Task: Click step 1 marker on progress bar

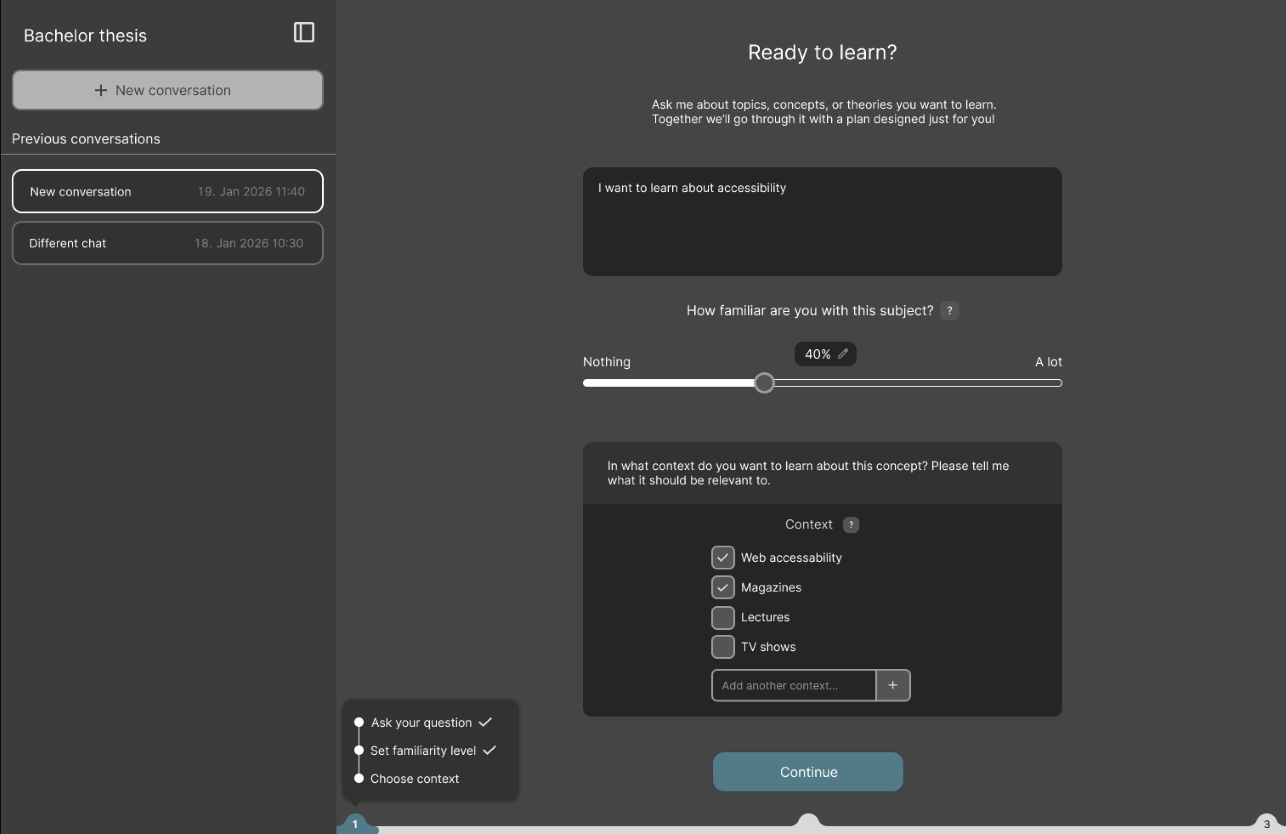Action: coord(355,824)
